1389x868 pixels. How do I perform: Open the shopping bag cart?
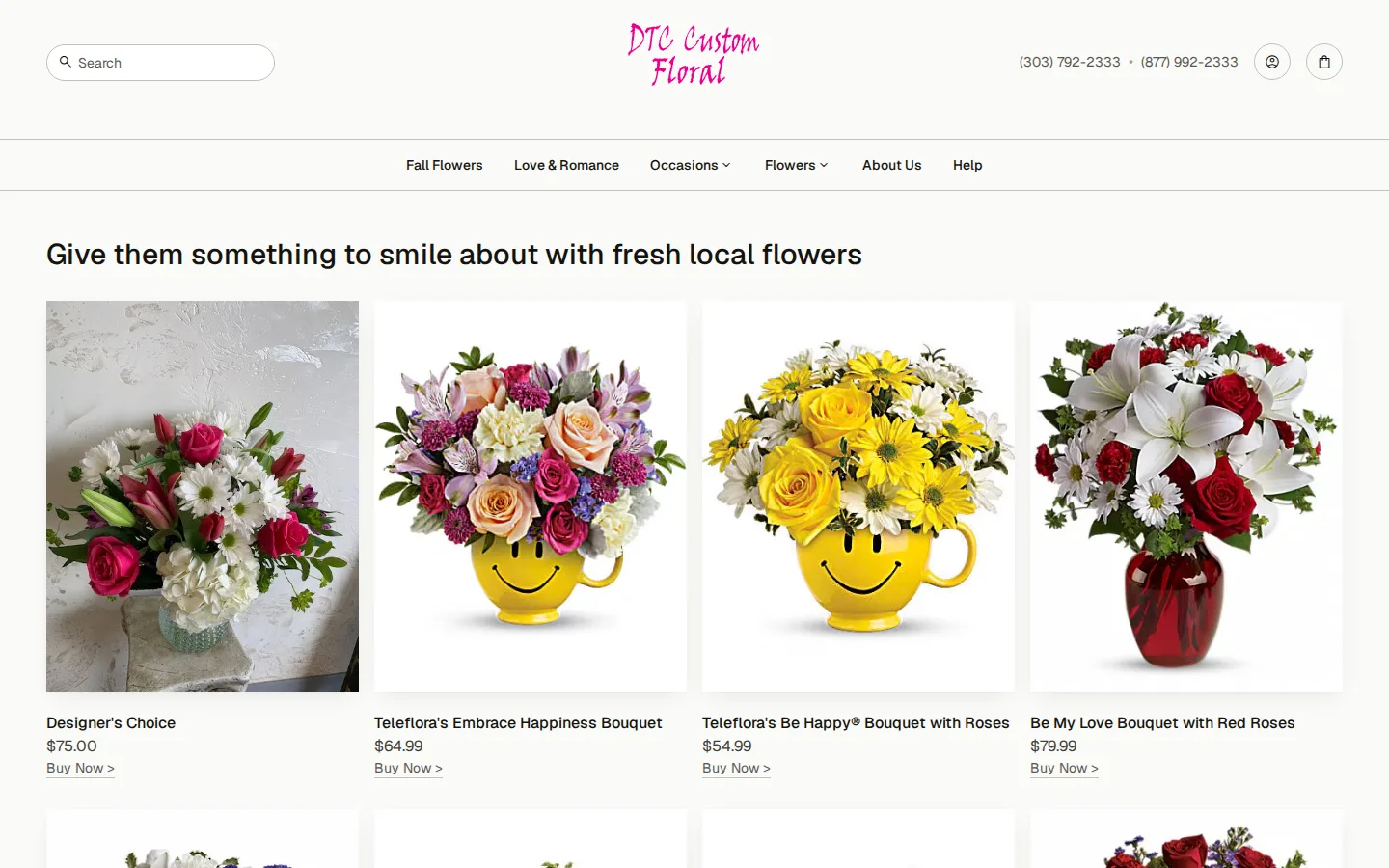coord(1324,62)
